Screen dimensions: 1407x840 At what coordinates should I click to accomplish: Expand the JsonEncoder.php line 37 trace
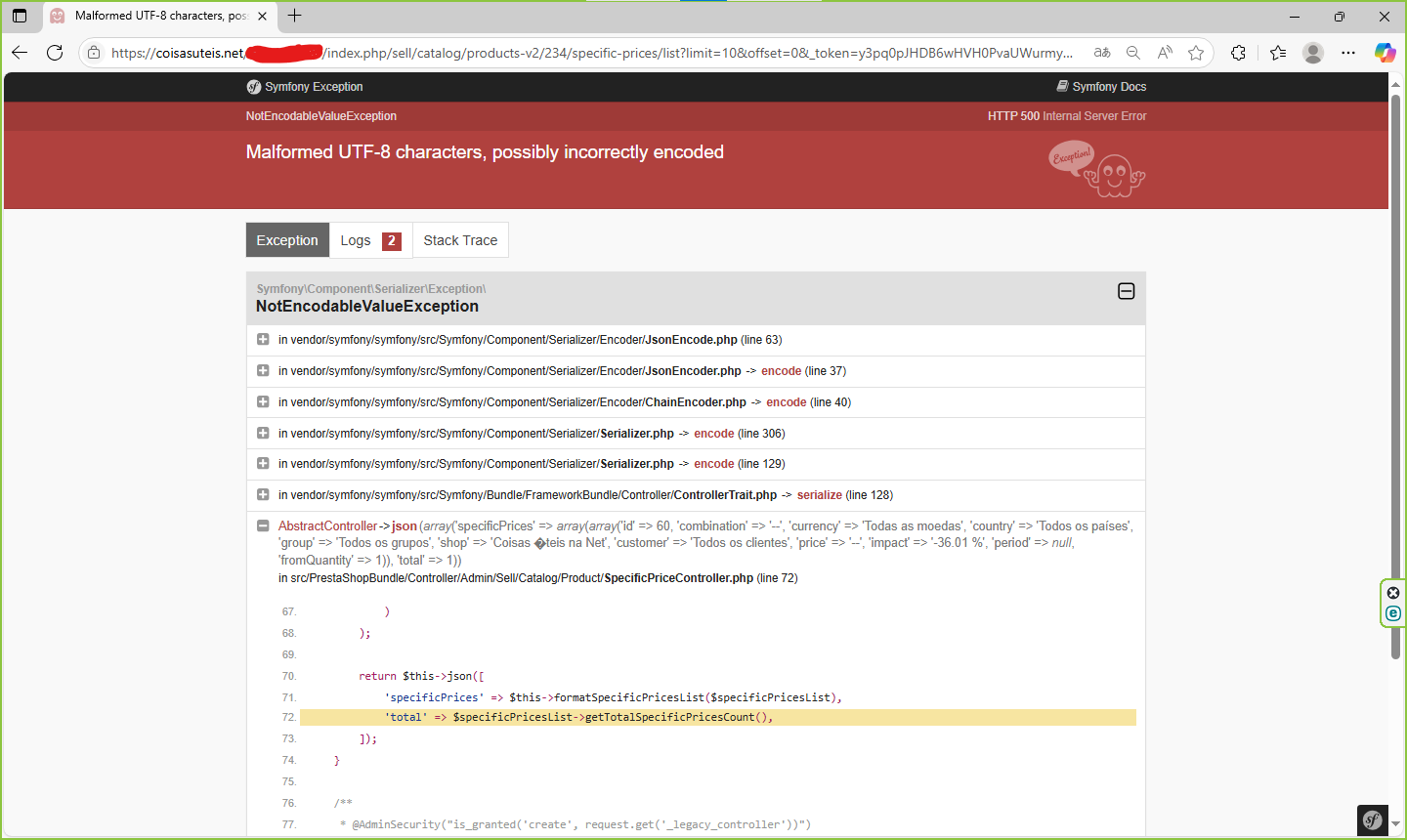[263, 370]
